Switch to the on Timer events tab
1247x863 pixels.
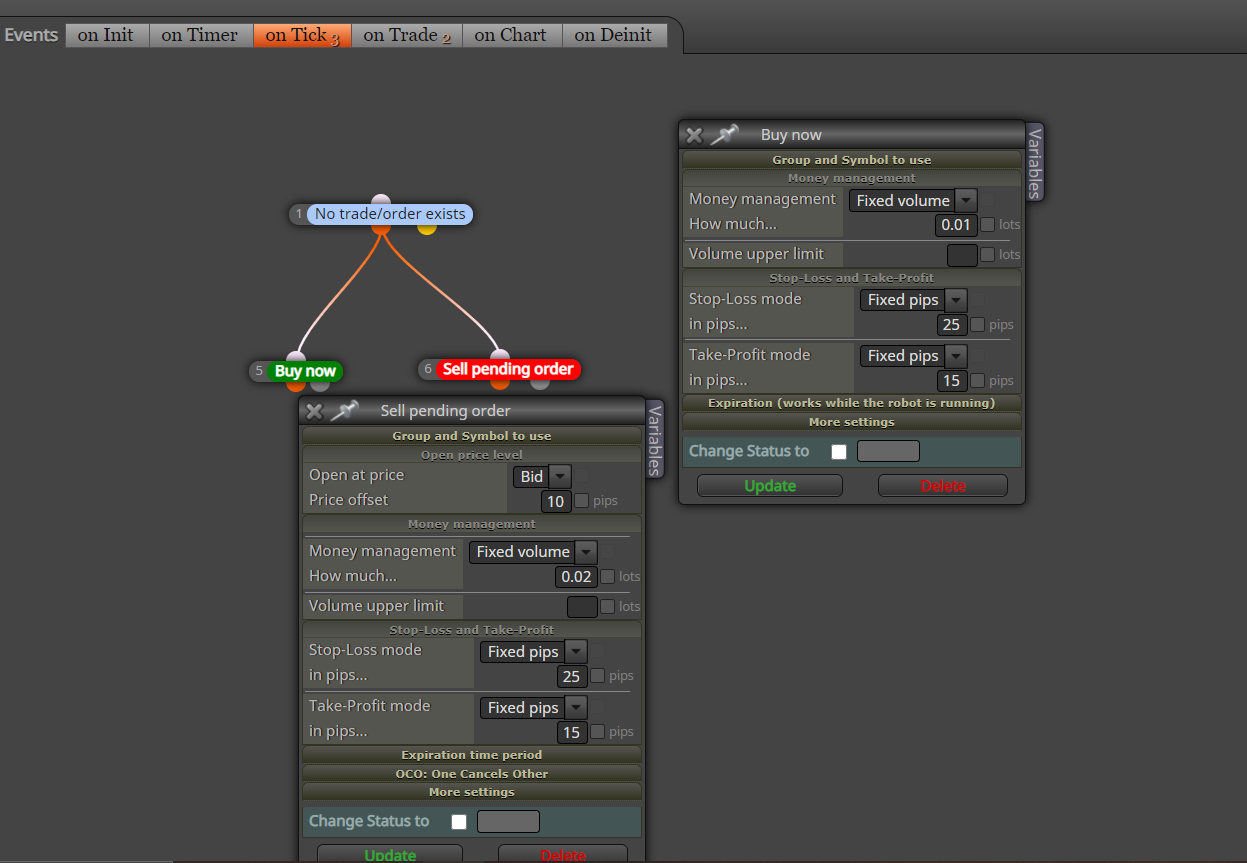201,35
